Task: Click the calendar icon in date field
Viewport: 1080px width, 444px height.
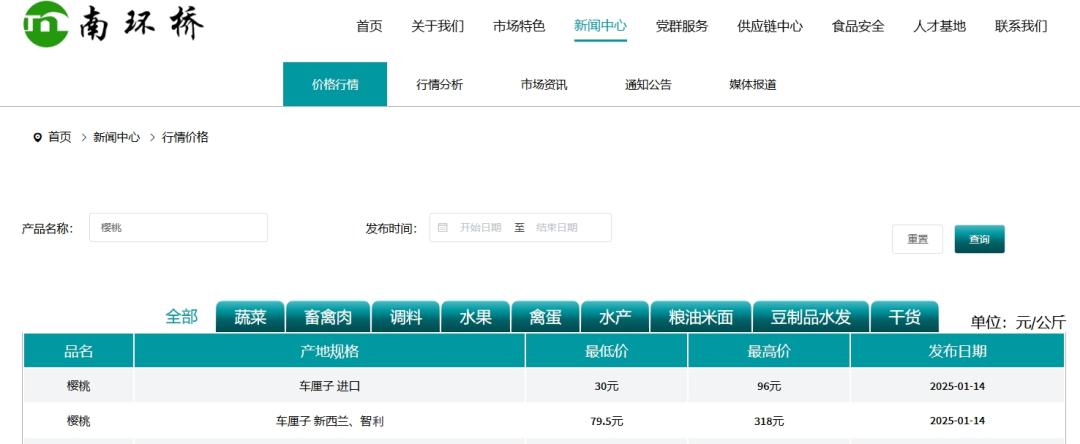Action: coord(443,228)
